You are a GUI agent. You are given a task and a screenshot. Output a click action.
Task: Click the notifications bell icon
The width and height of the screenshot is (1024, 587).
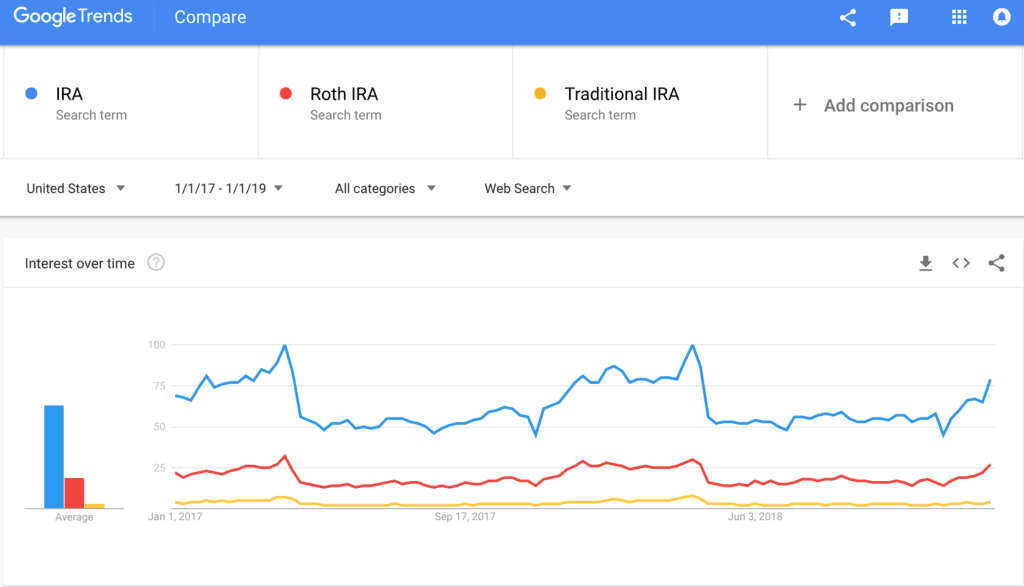(1001, 18)
